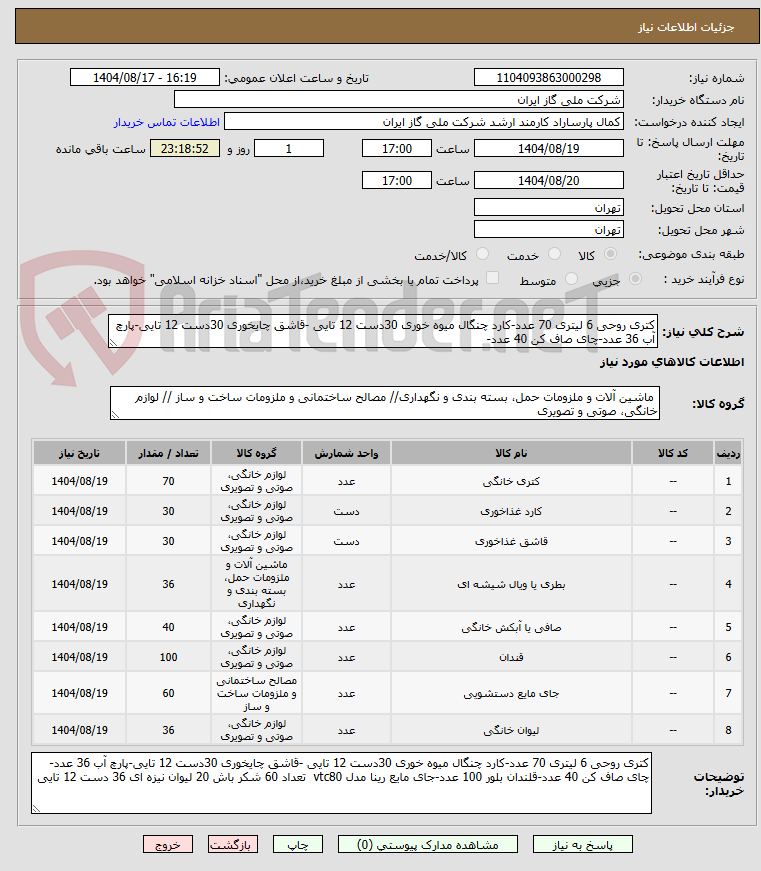
Task: Select the متوسط purchase type radio
Action: coord(571,278)
